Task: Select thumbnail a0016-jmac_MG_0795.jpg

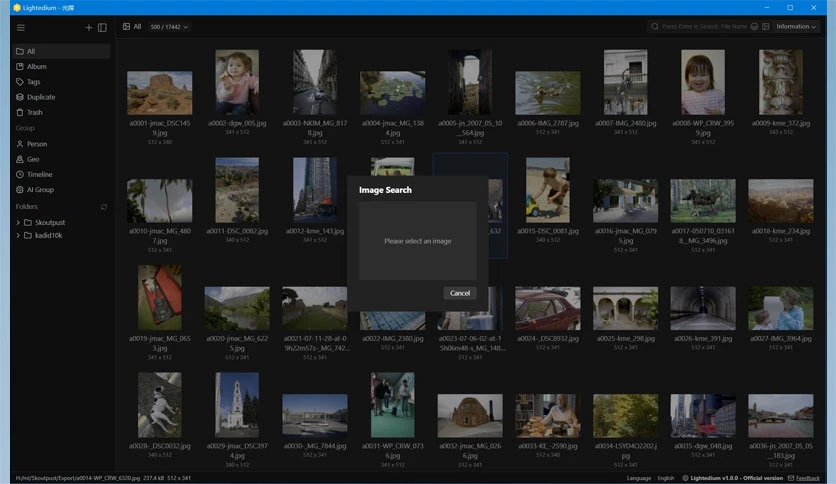Action: [625, 200]
